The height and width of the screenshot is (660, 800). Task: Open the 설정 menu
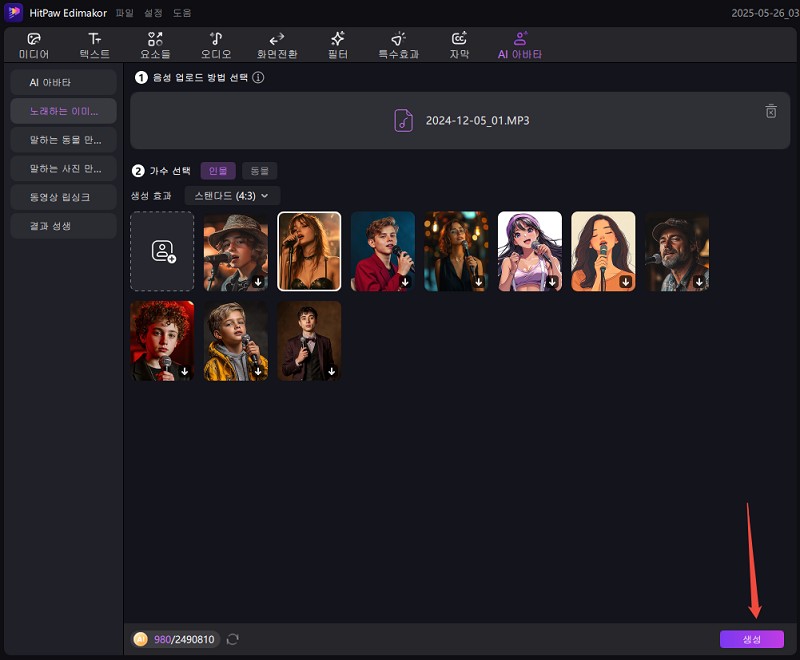click(153, 13)
